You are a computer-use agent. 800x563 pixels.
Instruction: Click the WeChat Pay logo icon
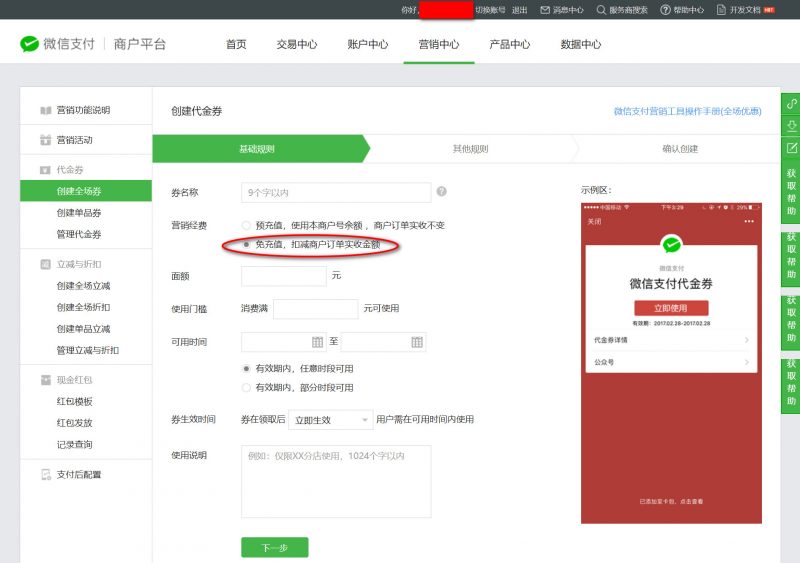(x=29, y=44)
